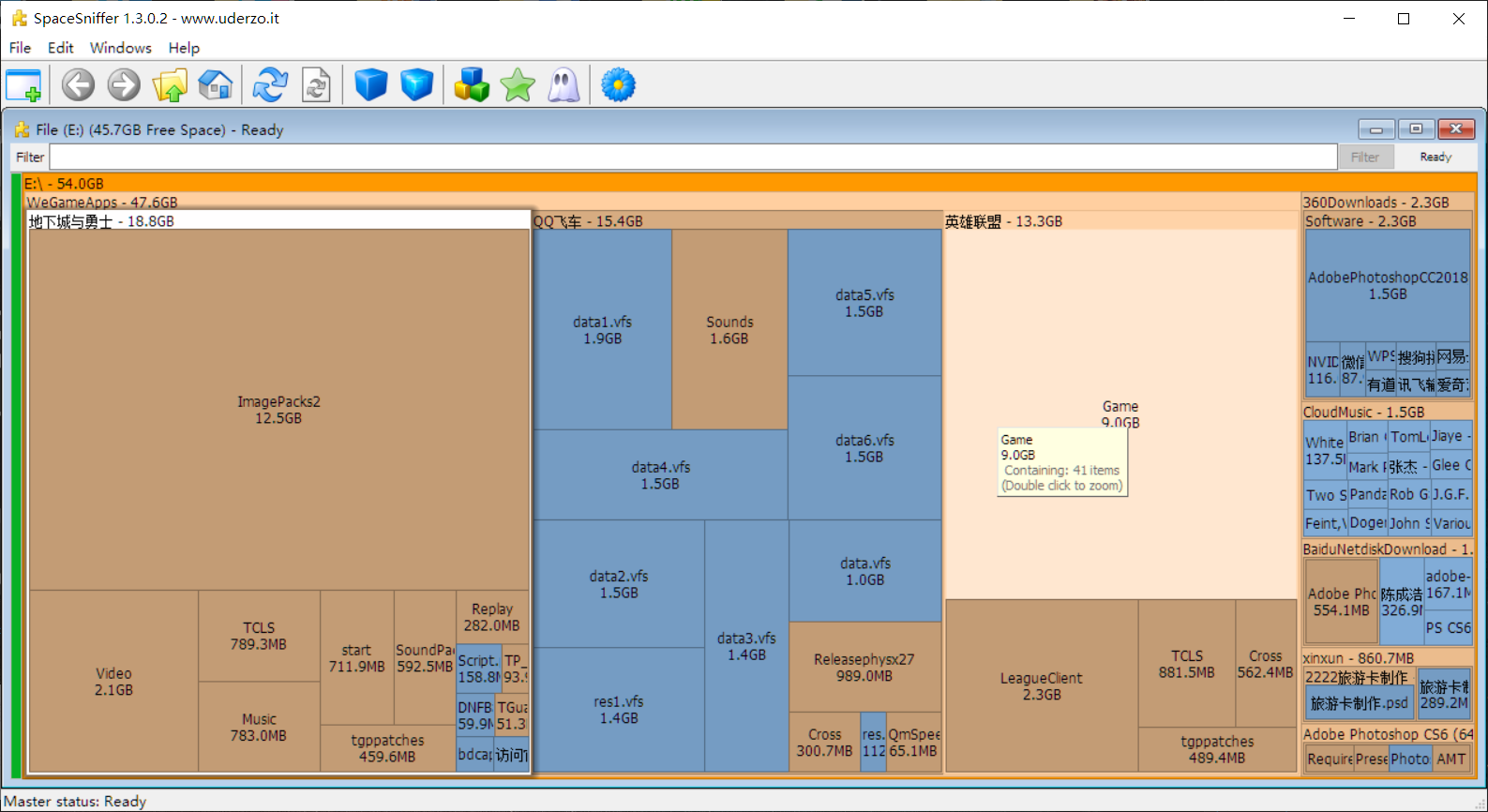This screenshot has width=1488, height=812.
Task: Click the CloudMusic 1.5GB folder header
Action: 1388,412
